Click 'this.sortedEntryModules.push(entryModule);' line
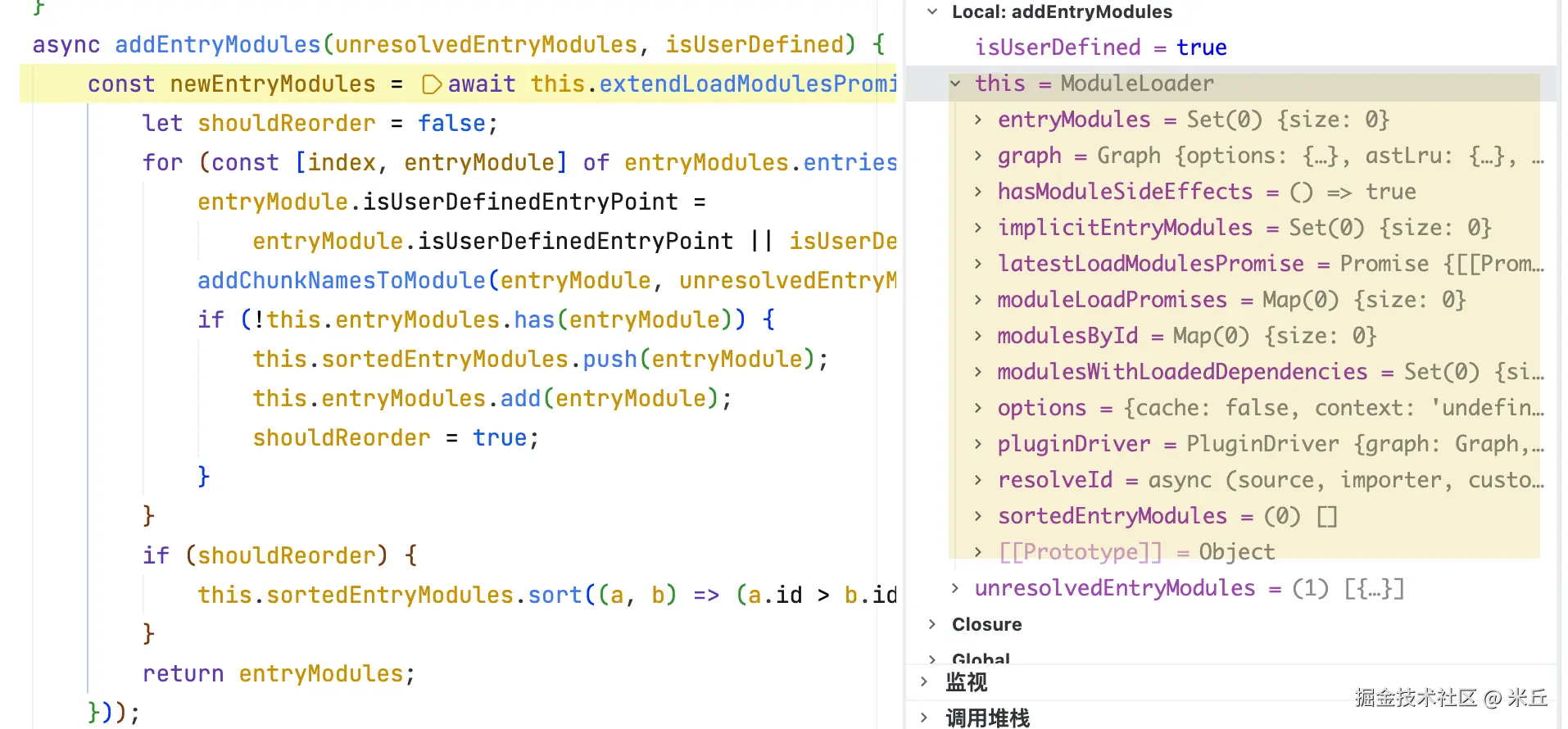The width and height of the screenshot is (1568, 729). tap(541, 359)
